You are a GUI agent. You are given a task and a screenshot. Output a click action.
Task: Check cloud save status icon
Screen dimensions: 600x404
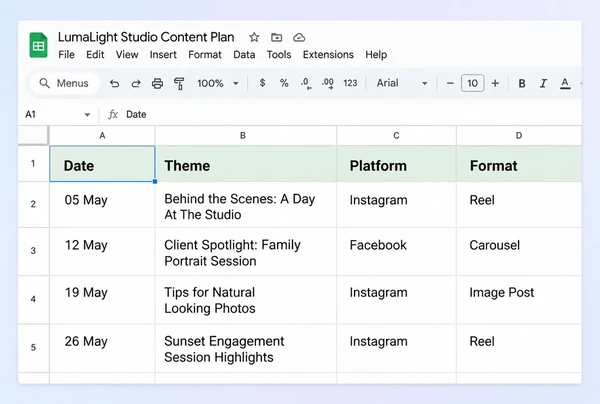click(x=299, y=37)
